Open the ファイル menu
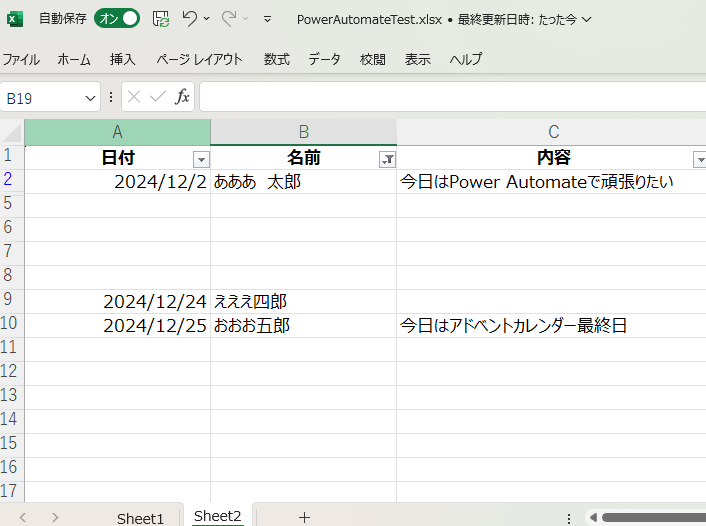 pyautogui.click(x=21, y=59)
